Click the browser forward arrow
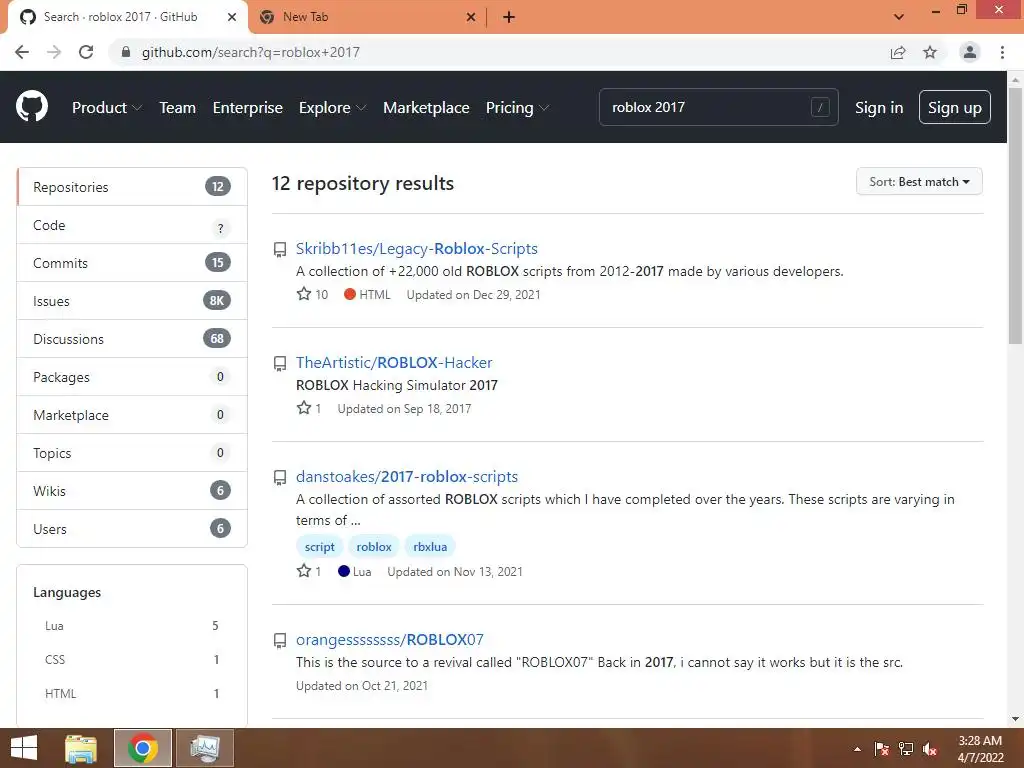This screenshot has width=1024, height=768. point(54,52)
